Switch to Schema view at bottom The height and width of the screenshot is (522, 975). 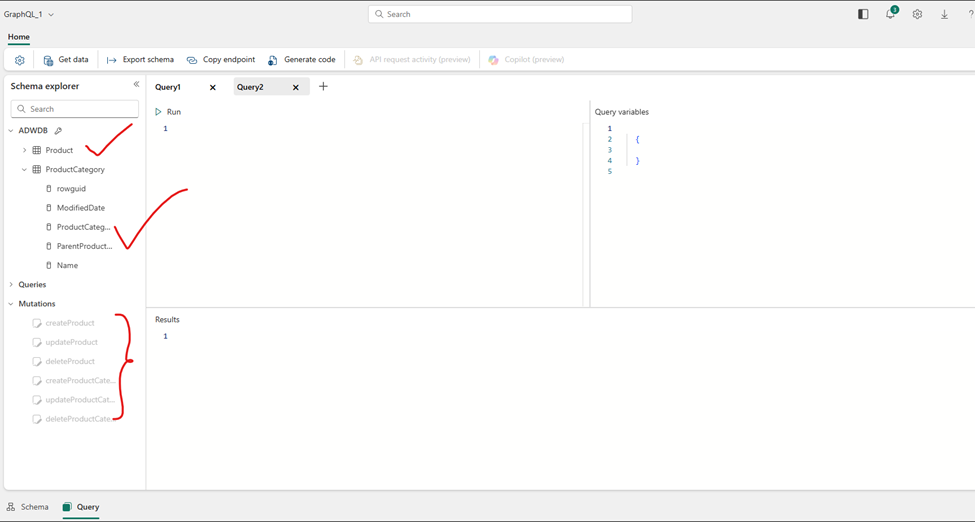click(x=28, y=507)
